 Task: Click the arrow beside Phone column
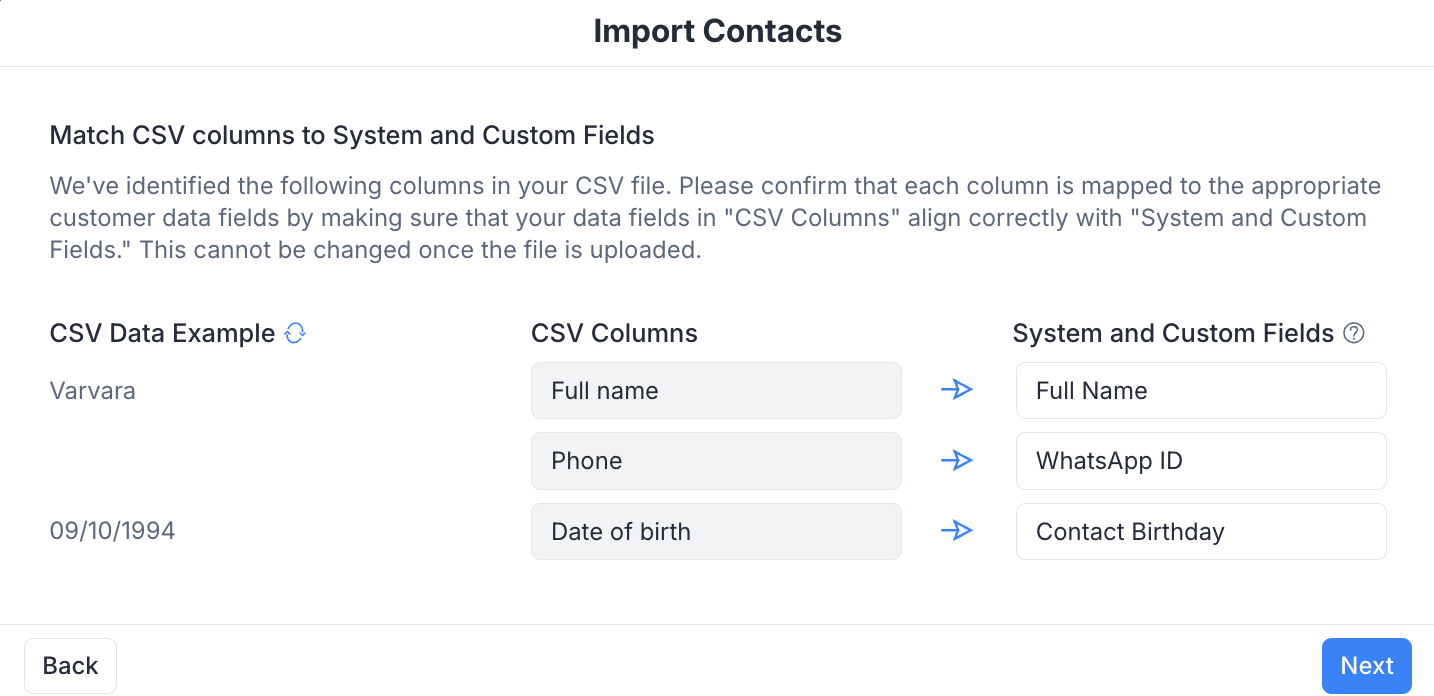pos(957,461)
